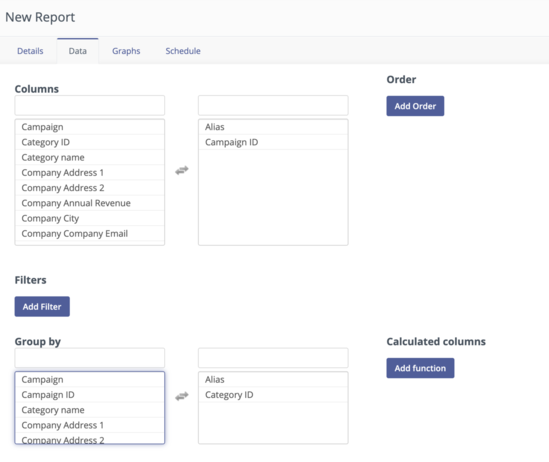Focus the available Columns search field

click(x=90, y=105)
